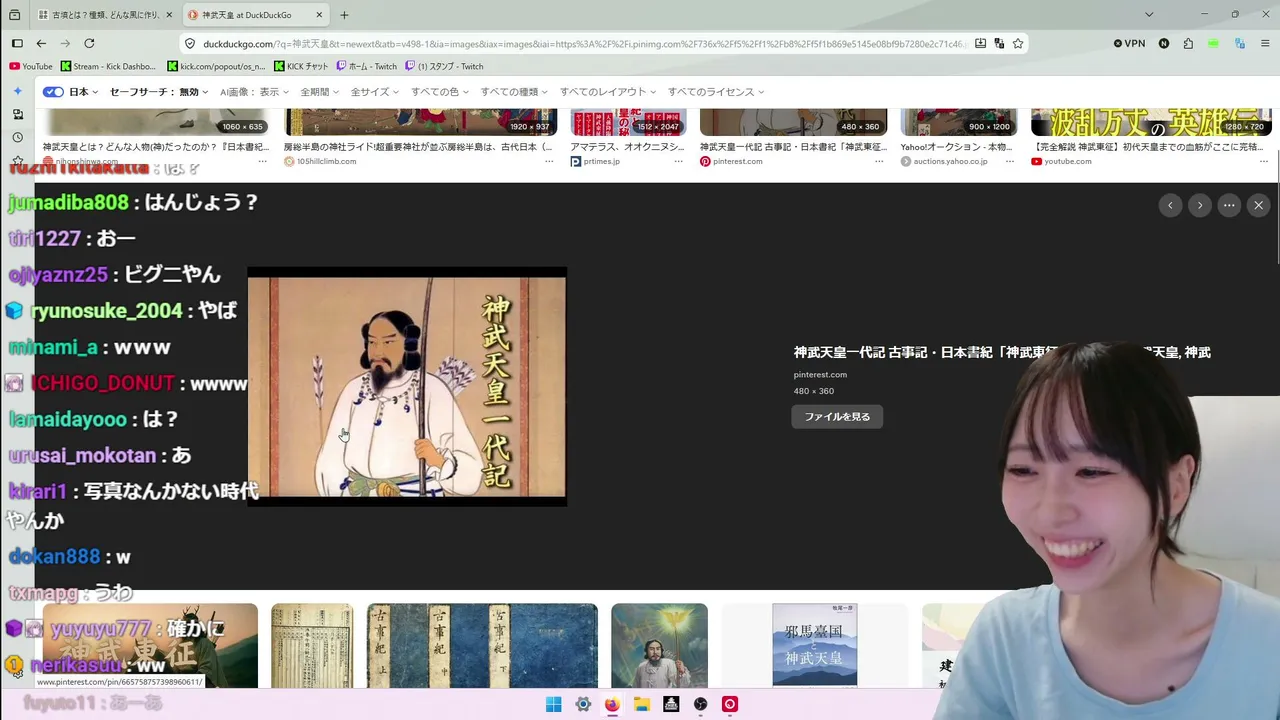The width and height of the screenshot is (1280, 720).
Task: Show the previous image in the detail viewer
Action: [1170, 205]
